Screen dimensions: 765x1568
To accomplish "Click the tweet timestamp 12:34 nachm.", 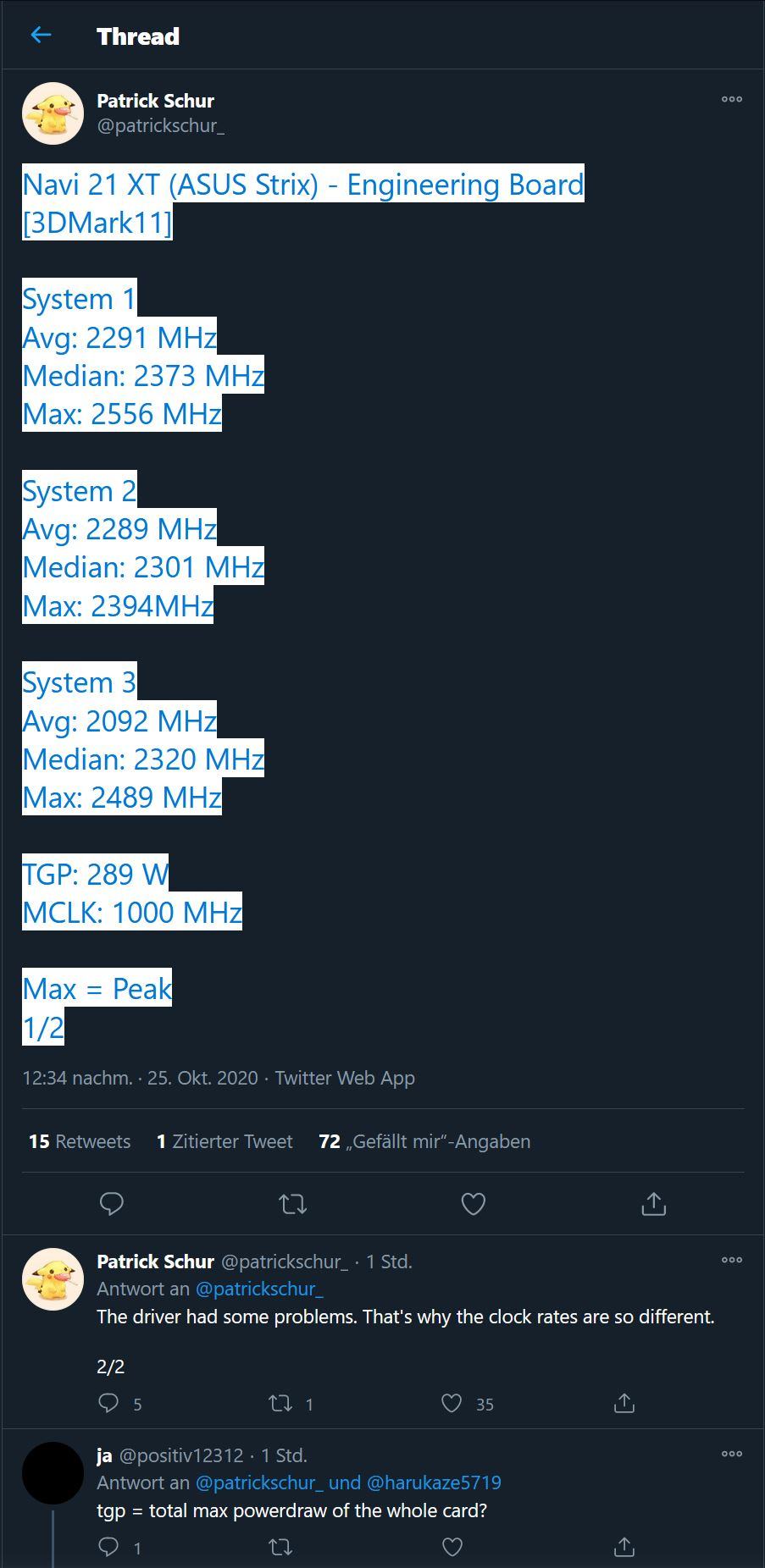I will [77, 1078].
